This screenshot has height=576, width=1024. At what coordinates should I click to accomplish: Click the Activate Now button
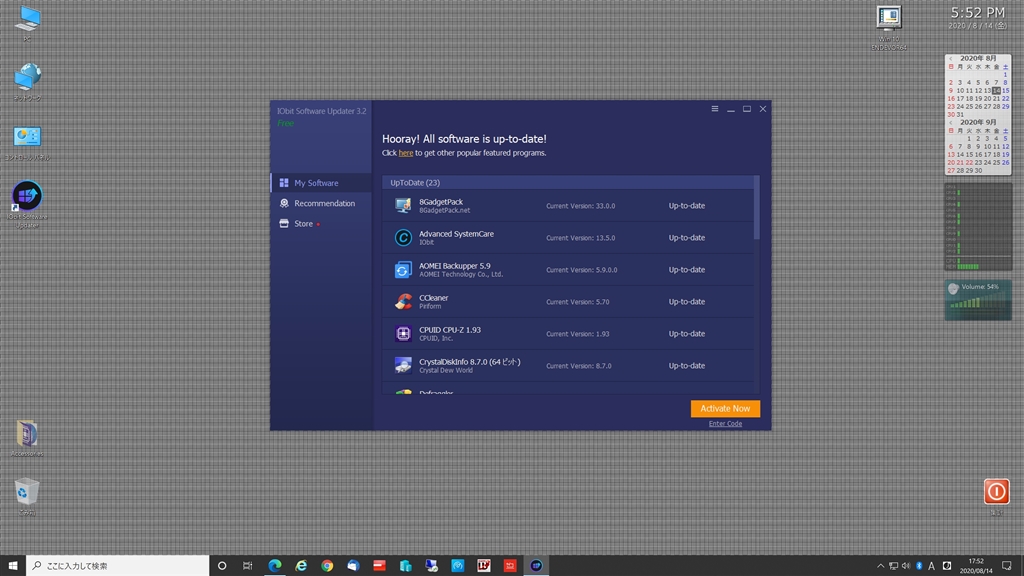[725, 408]
